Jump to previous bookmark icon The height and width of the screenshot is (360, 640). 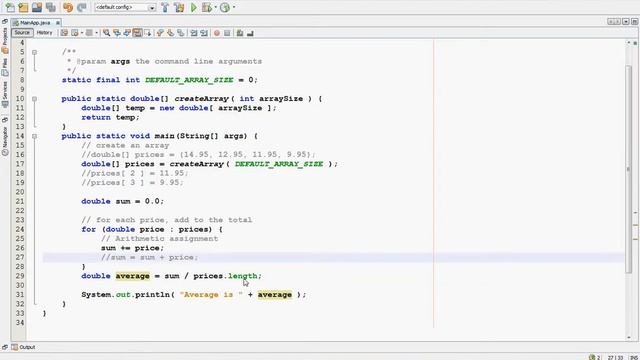click(x=160, y=33)
